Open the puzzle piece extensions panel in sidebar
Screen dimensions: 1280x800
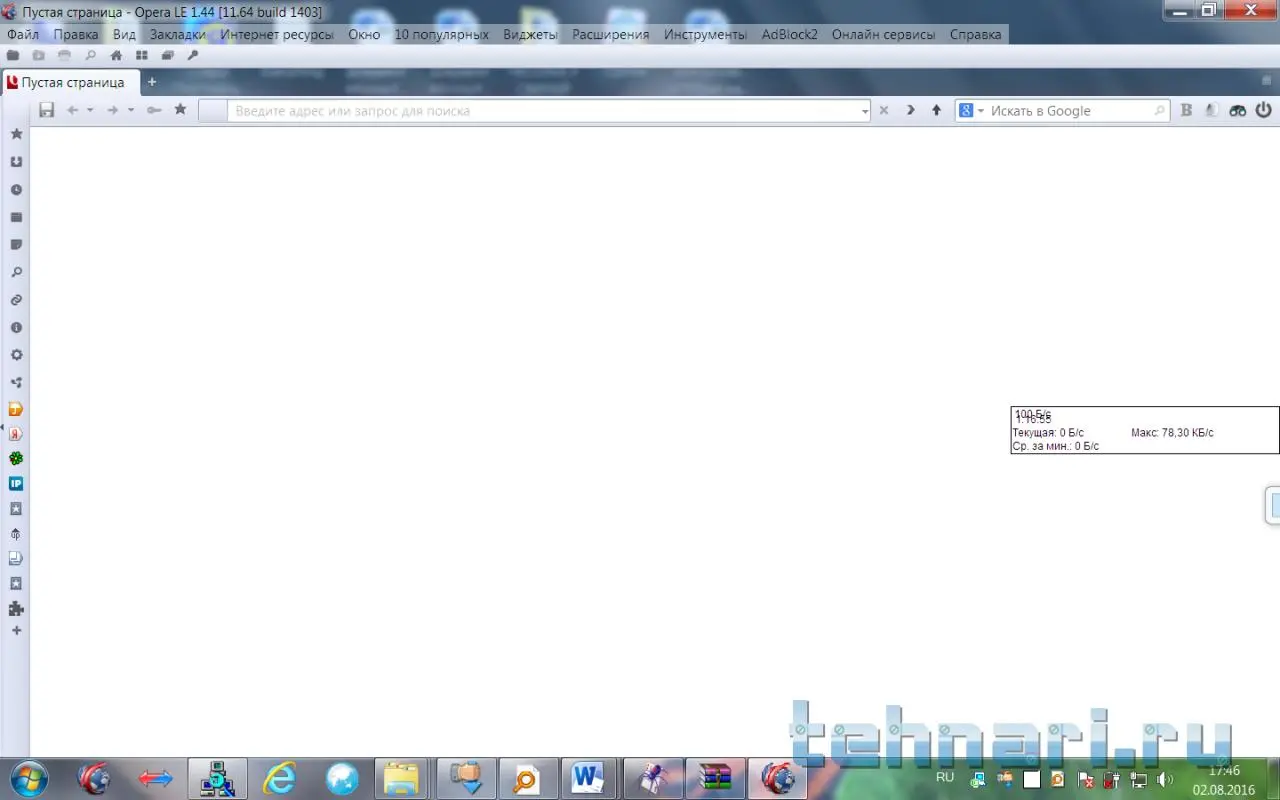tap(16, 608)
